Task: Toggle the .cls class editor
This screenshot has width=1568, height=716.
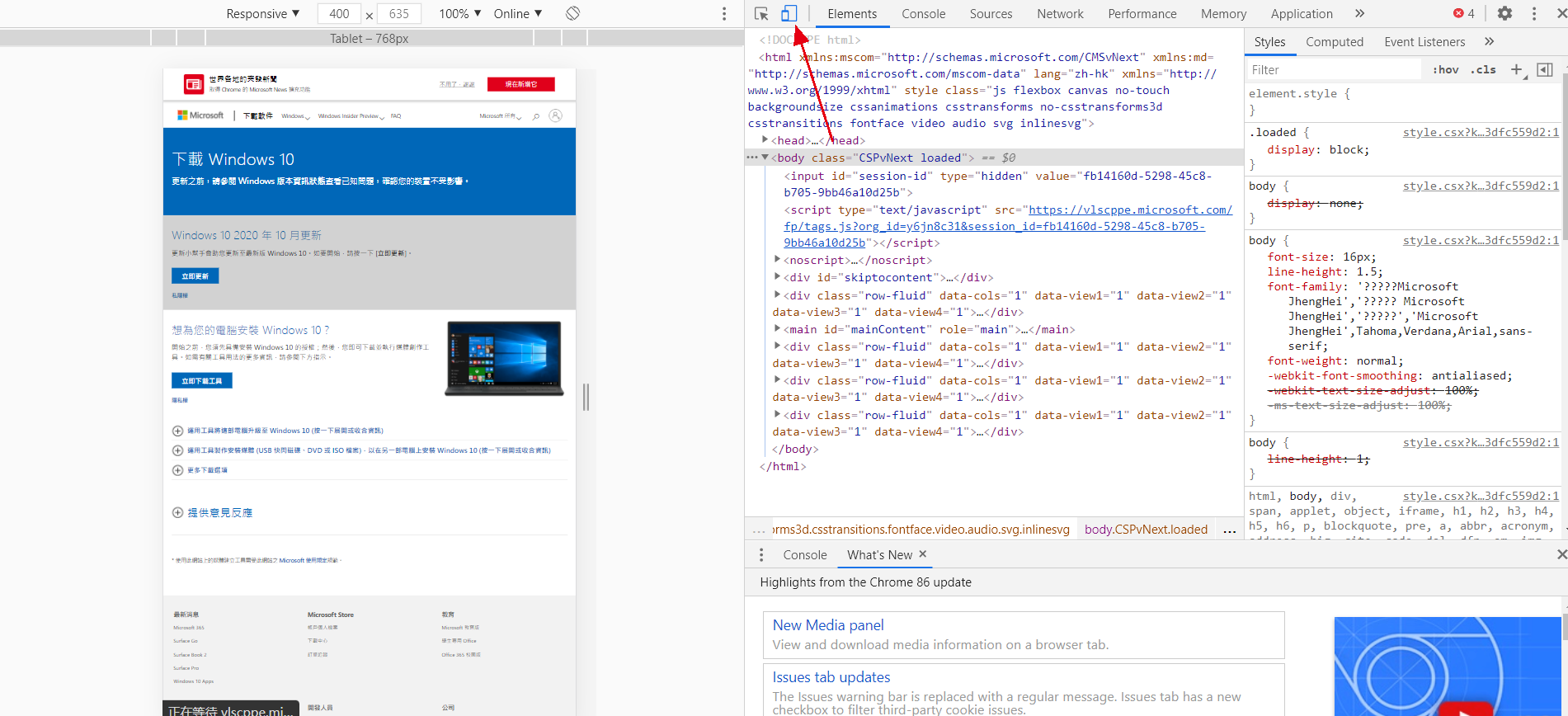Action: click(1483, 70)
